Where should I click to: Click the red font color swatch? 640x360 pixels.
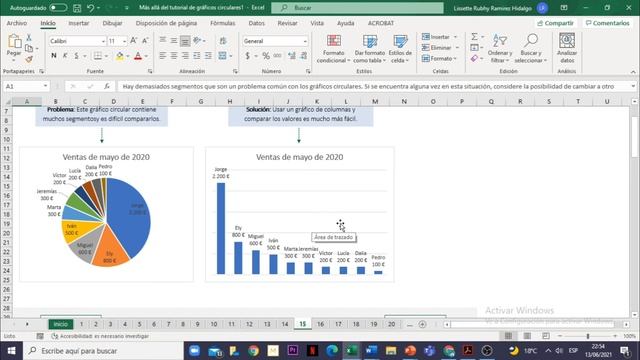click(x=138, y=56)
